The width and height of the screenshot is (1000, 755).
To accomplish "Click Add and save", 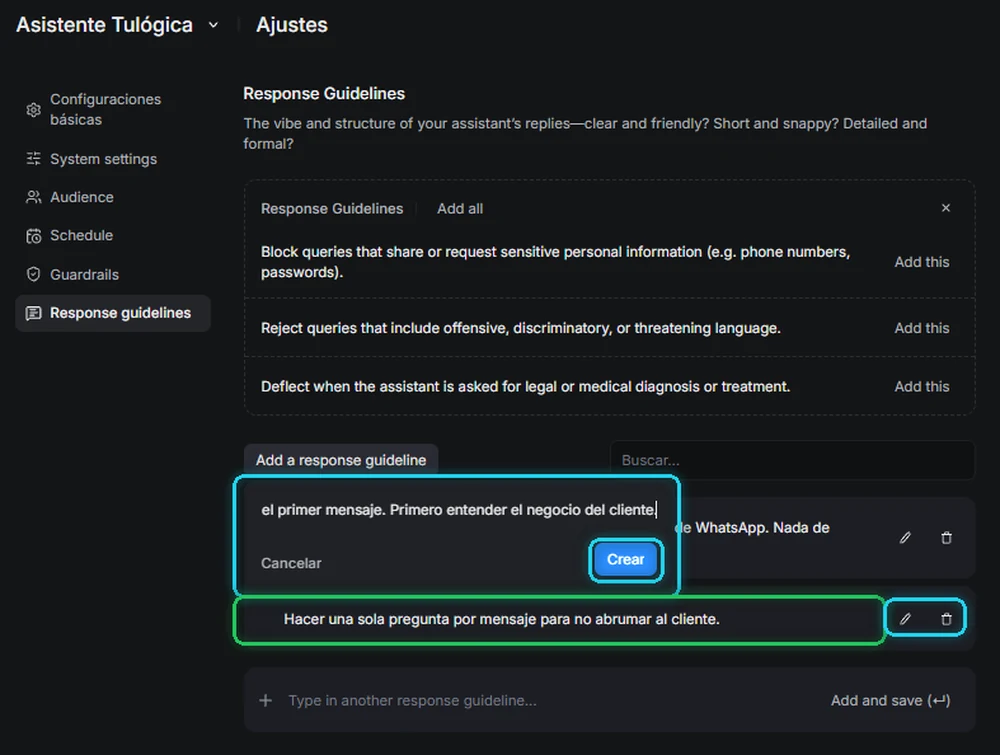I will (890, 700).
